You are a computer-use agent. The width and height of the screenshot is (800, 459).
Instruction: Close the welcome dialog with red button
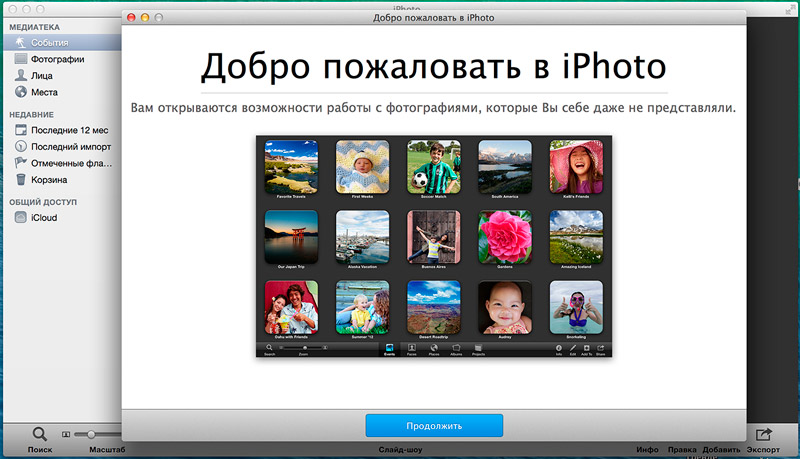click(x=131, y=17)
